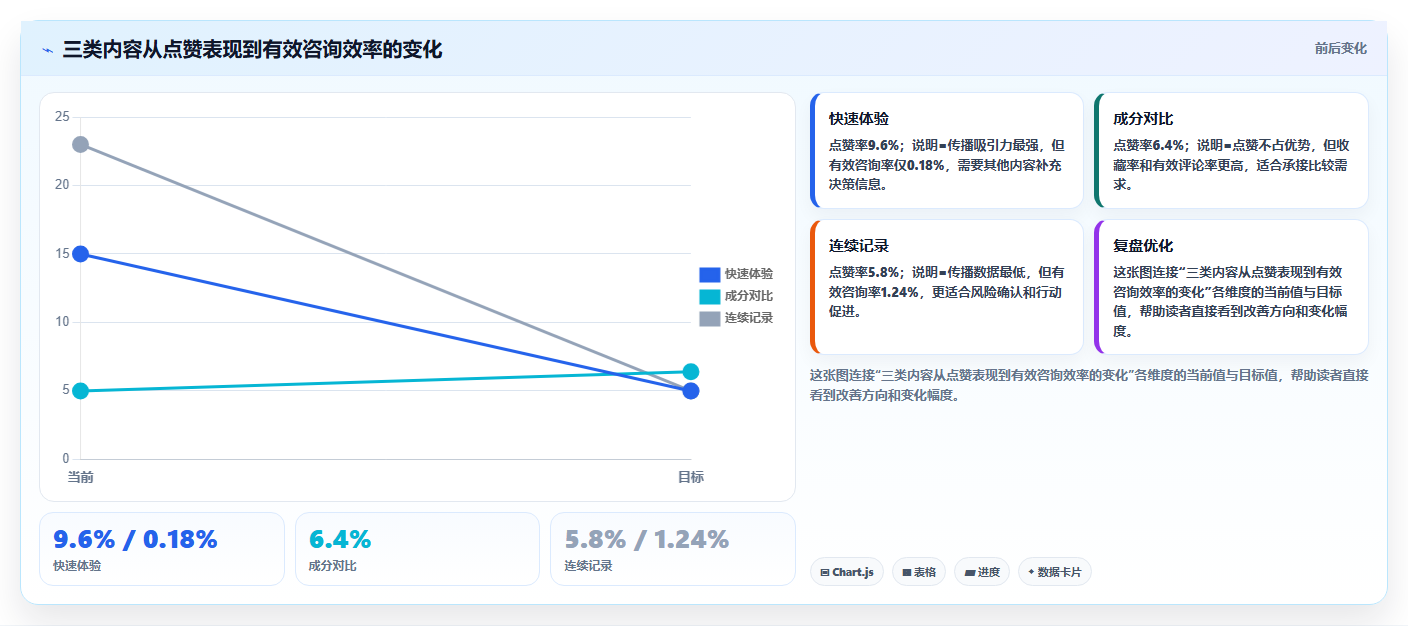Viewport: 1408px width, 626px height.
Task: Click the 6.4% stat value
Action: (x=340, y=540)
